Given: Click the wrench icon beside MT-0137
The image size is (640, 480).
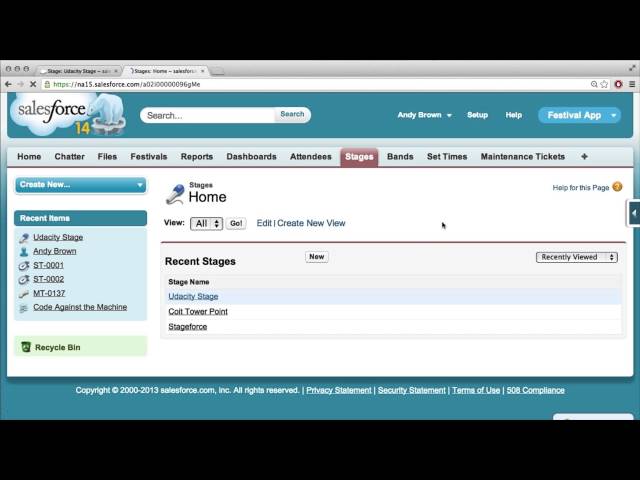Looking at the screenshot, I should tap(24, 293).
